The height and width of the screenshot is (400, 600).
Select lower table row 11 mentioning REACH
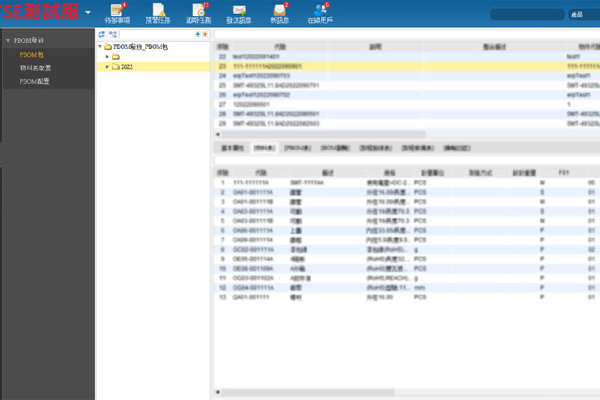click(x=407, y=278)
